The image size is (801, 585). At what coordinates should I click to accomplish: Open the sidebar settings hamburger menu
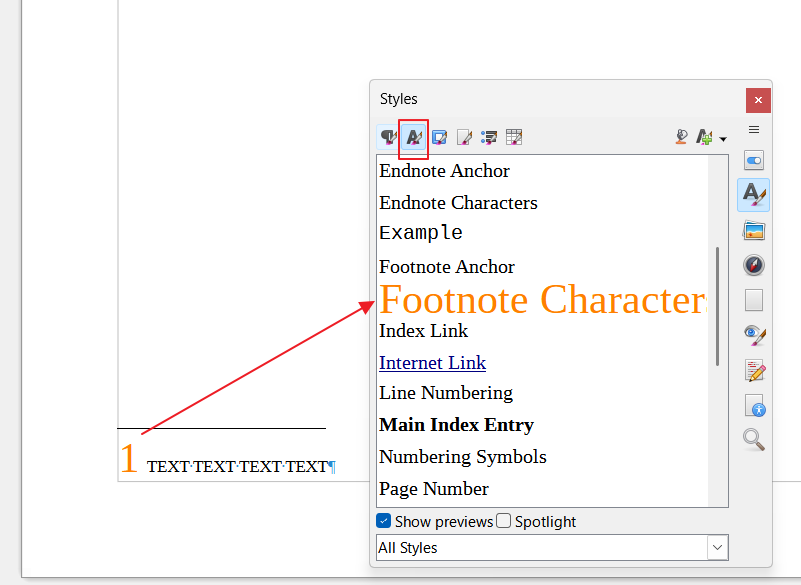754,129
